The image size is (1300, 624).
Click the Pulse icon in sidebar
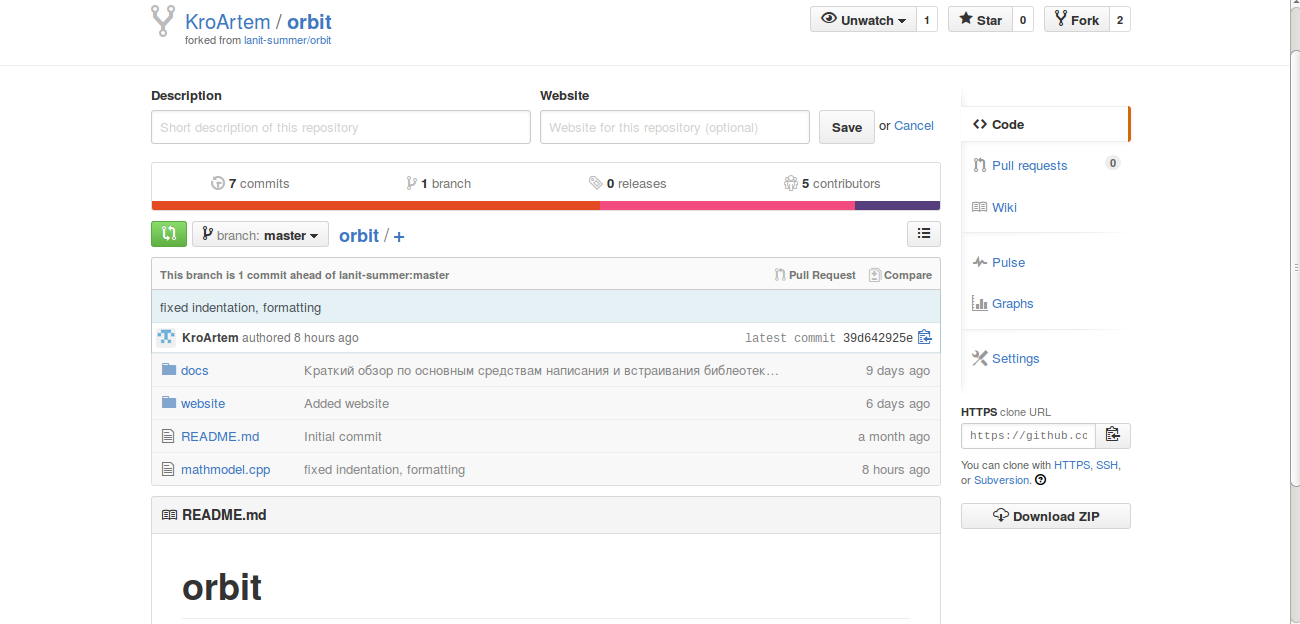(980, 262)
